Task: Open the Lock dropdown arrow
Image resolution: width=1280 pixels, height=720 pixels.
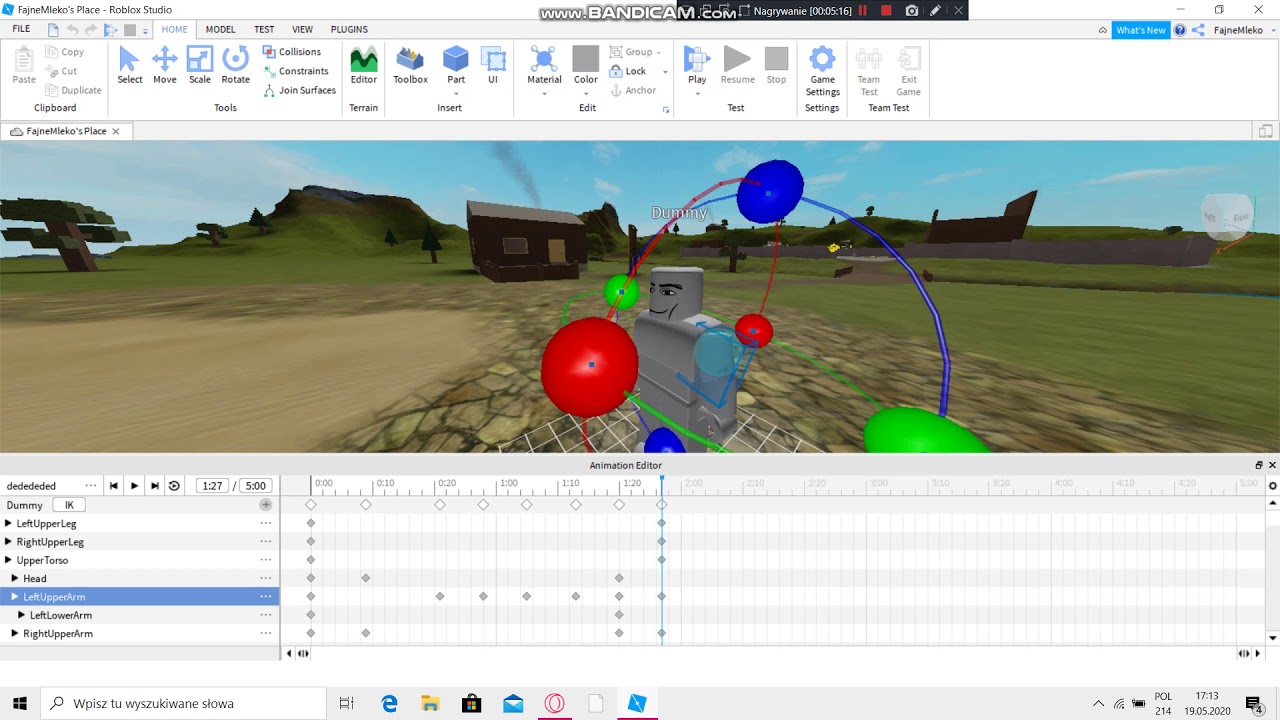Action: pyautogui.click(x=665, y=72)
